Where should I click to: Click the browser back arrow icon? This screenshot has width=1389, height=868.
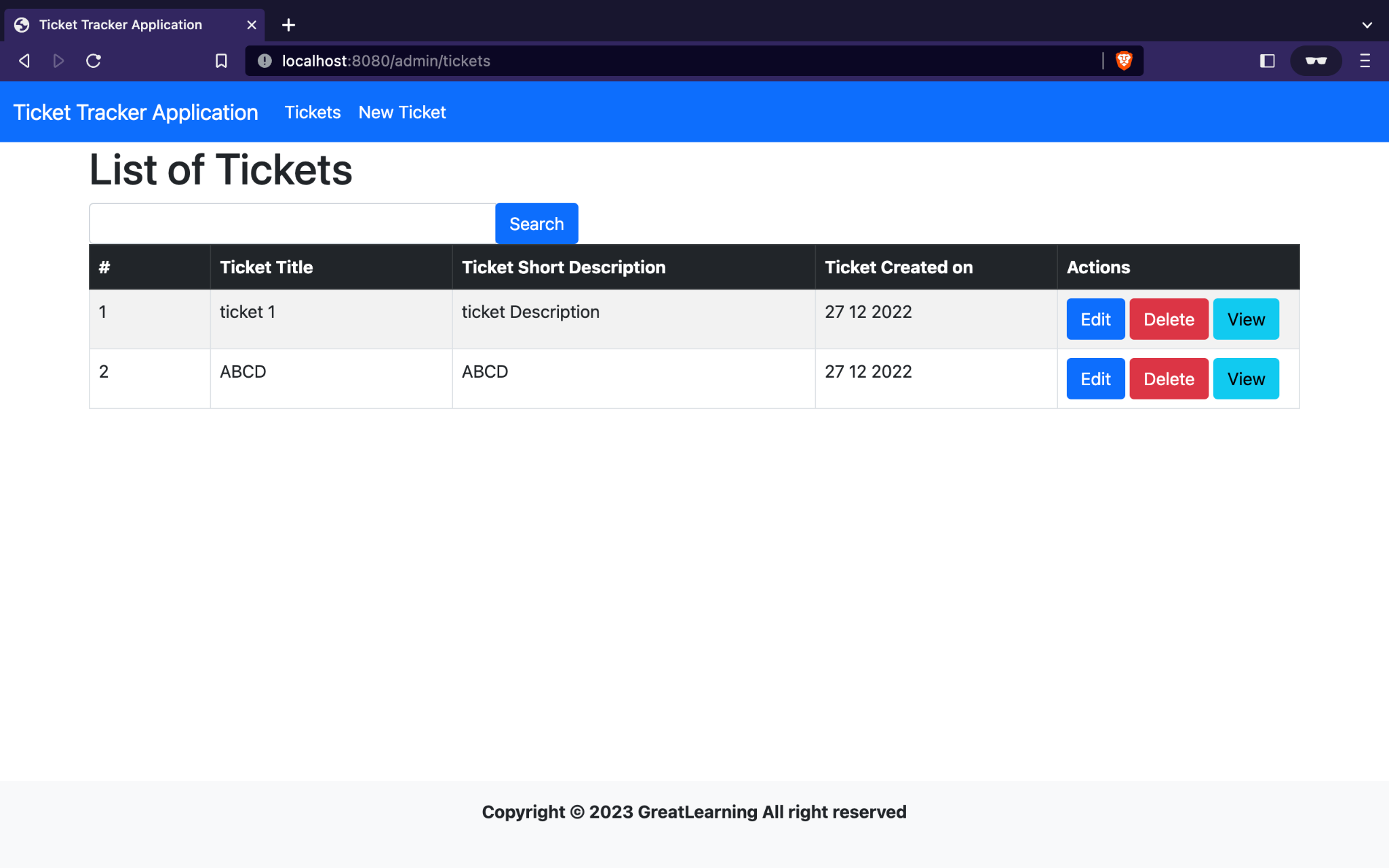[x=24, y=61]
